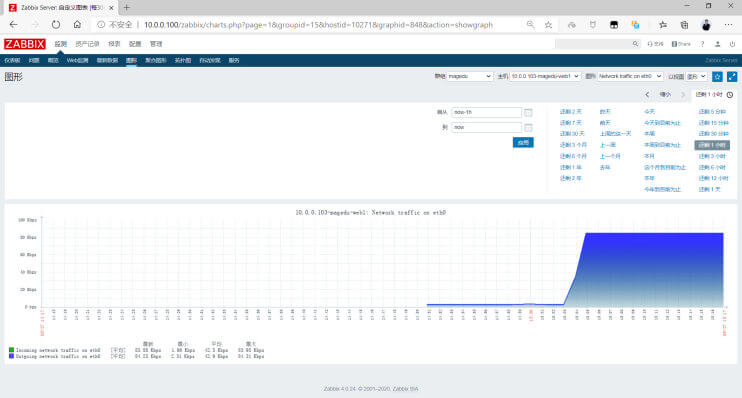Viewport: 742px width, 398px height.
Task: Click the clock icon on time selector tab
Action: (x=730, y=95)
